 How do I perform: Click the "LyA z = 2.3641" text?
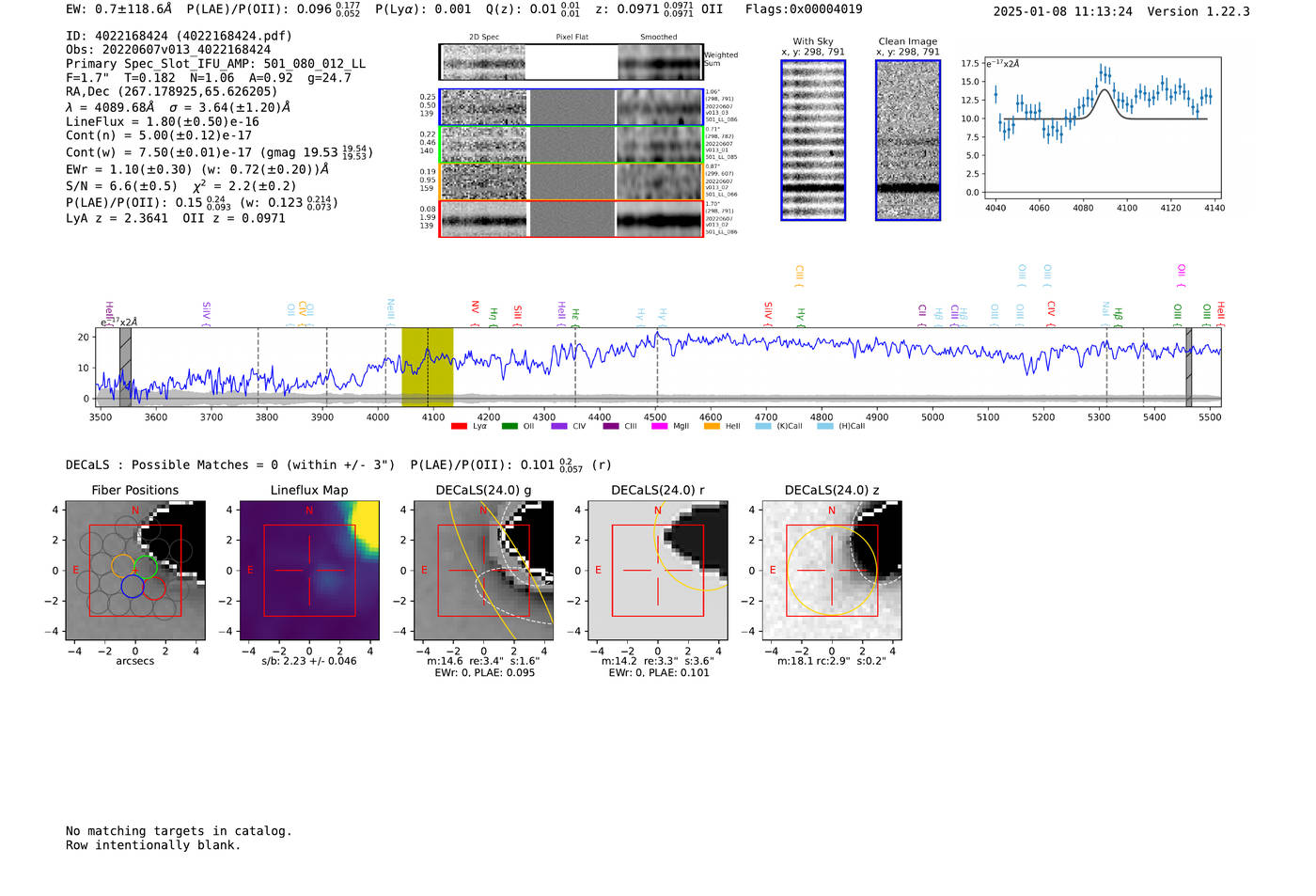click(x=117, y=218)
